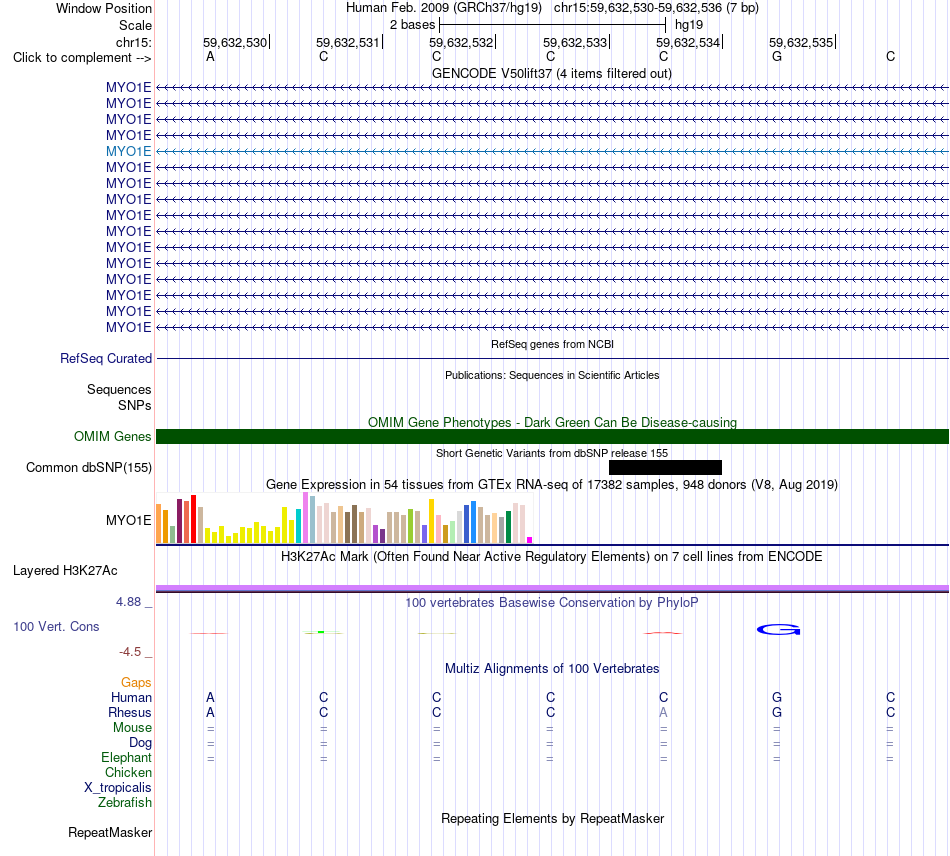Click the Sequences label under Publications track
950x856 pixels.
pos(119,390)
